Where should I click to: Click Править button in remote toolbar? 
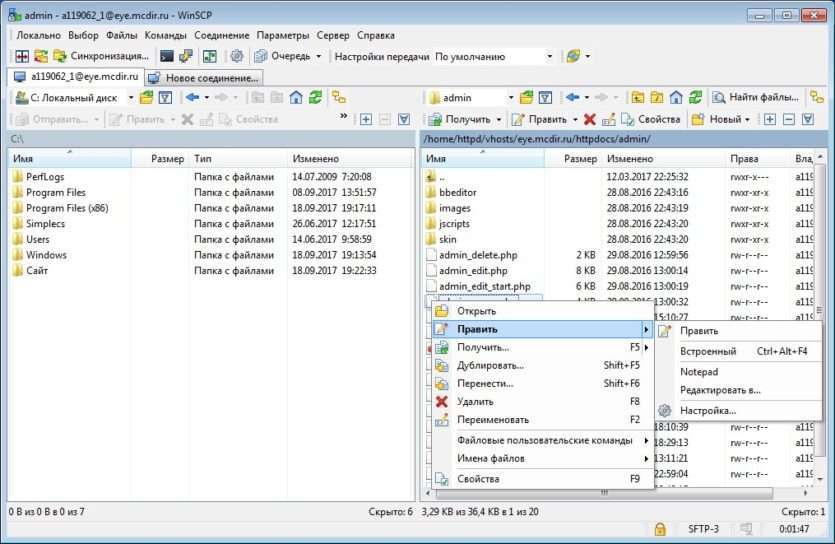click(539, 119)
